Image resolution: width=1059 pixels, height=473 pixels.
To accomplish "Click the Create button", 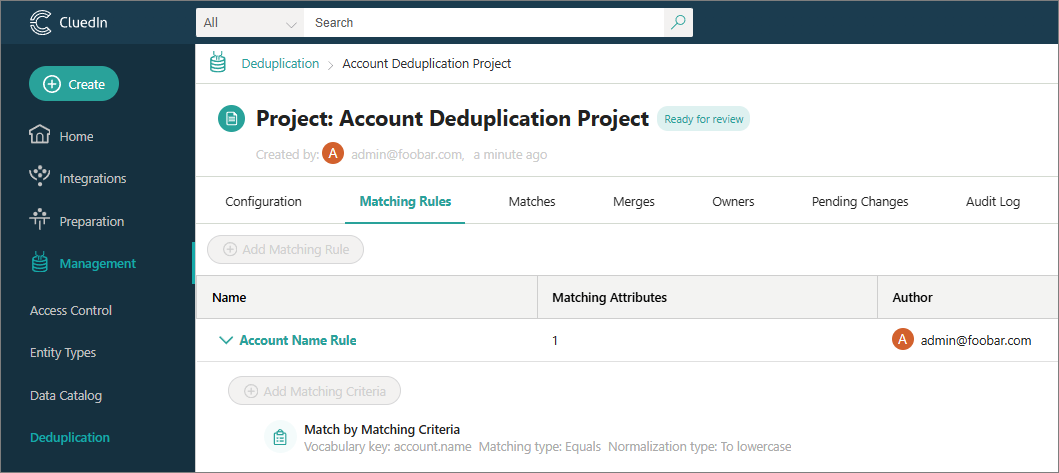I will [x=74, y=84].
